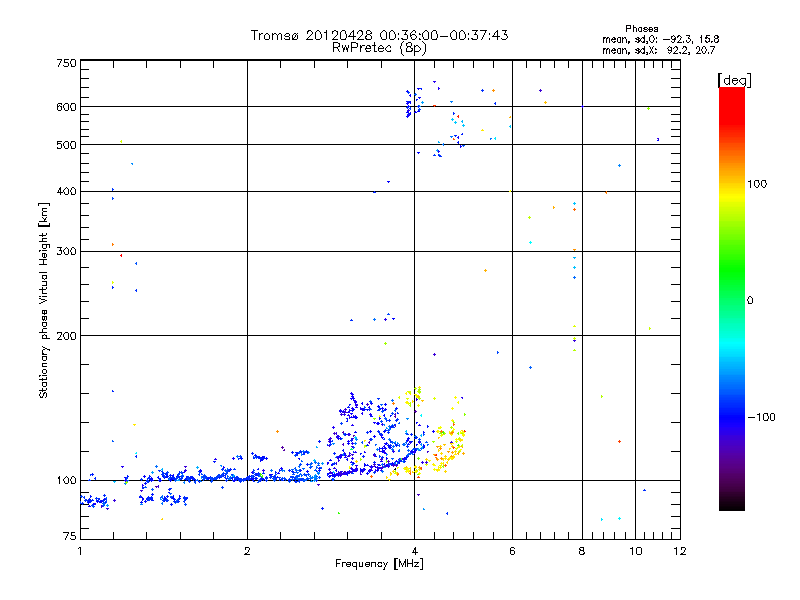Click the 'Frequency [MHz]' x-axis label

point(379,564)
